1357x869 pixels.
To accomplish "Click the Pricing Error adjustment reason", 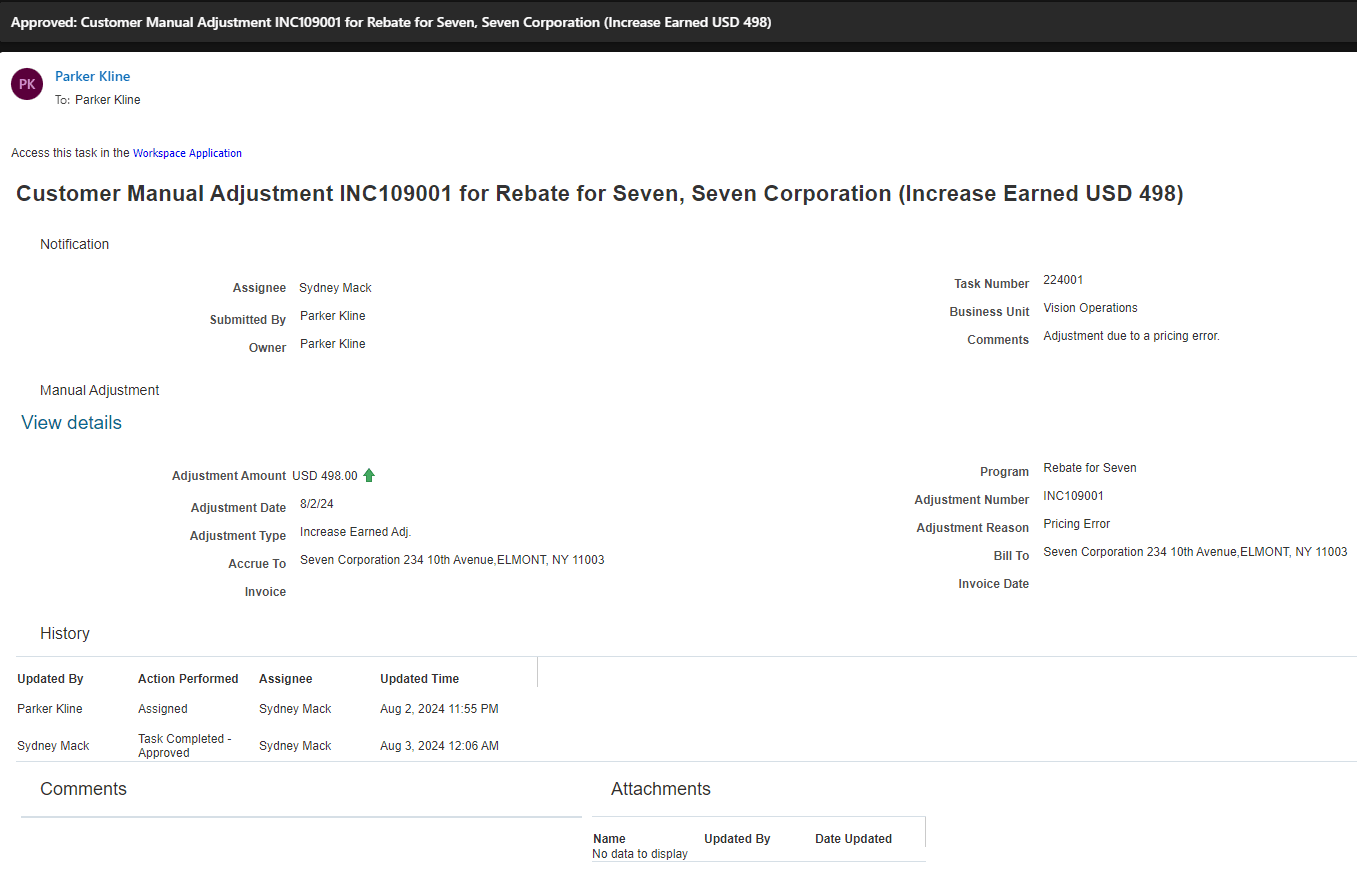I will [x=1077, y=524].
